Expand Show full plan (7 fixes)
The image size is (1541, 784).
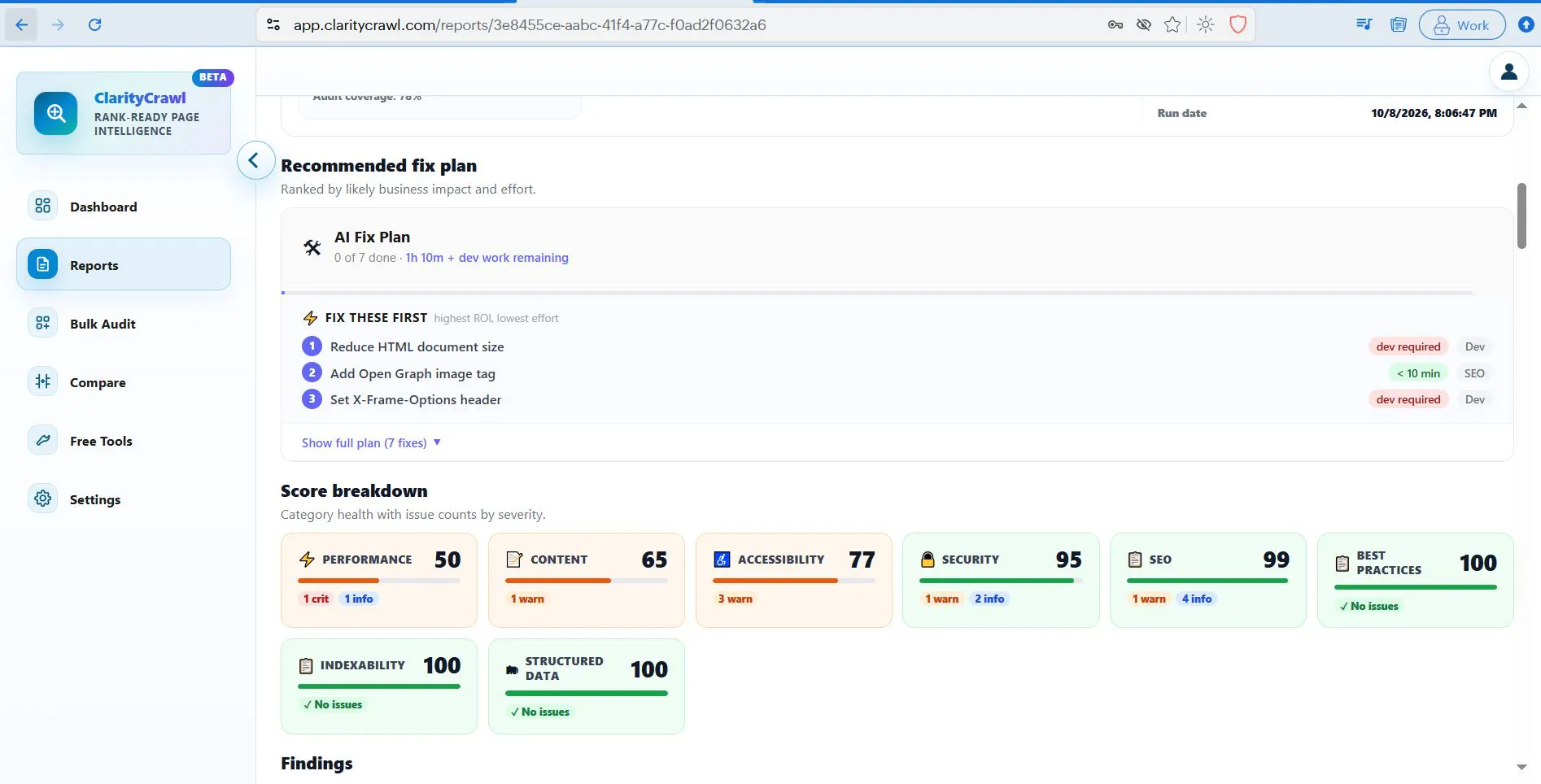(371, 442)
